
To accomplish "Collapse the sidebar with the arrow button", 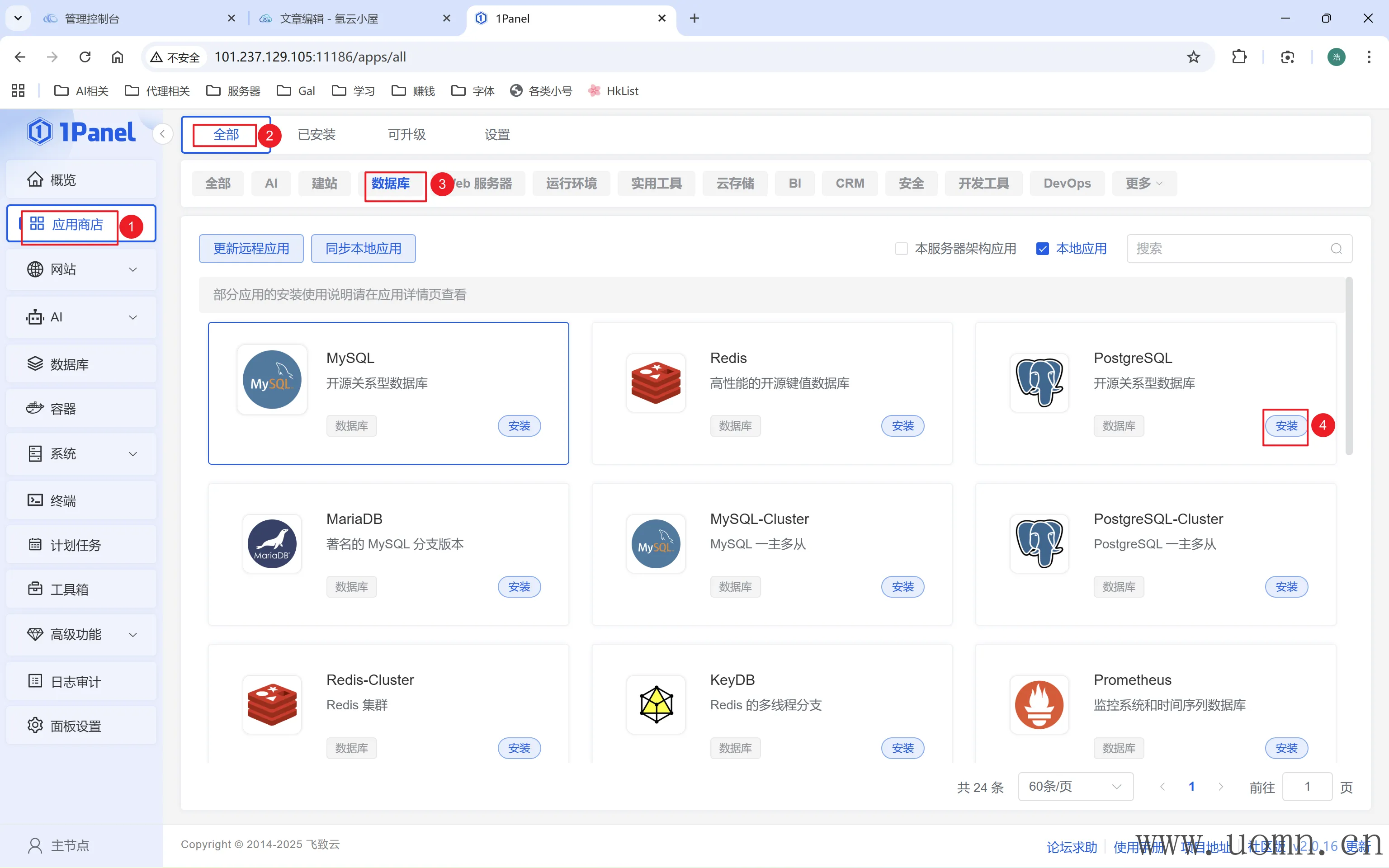I will click(x=162, y=134).
